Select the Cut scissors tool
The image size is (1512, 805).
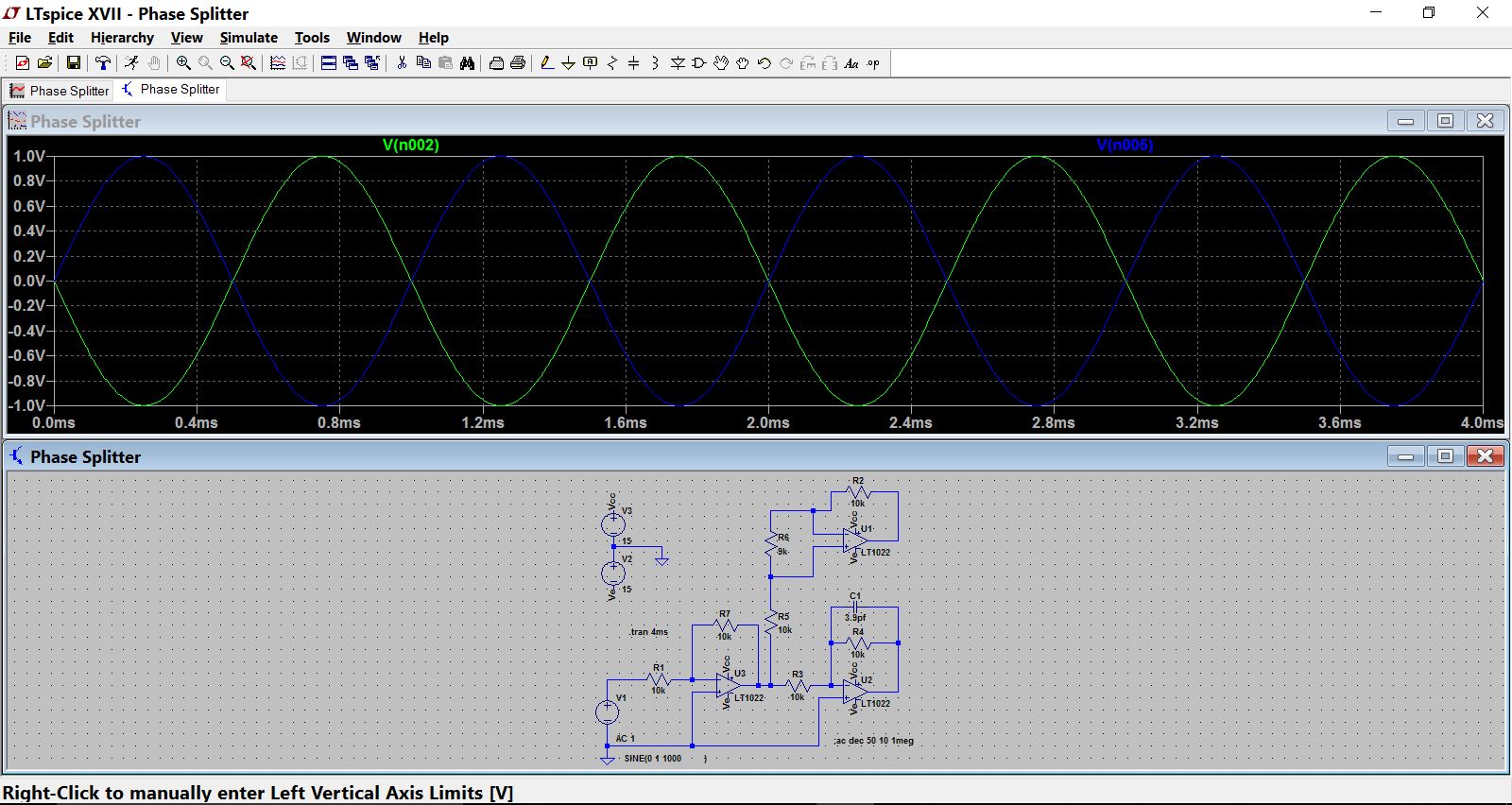(x=402, y=63)
